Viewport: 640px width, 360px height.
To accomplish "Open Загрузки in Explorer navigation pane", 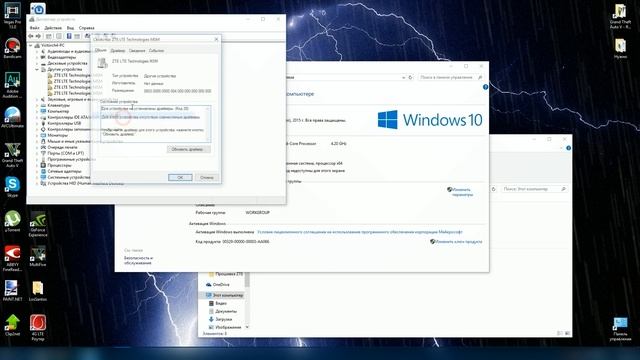I will tap(220, 320).
